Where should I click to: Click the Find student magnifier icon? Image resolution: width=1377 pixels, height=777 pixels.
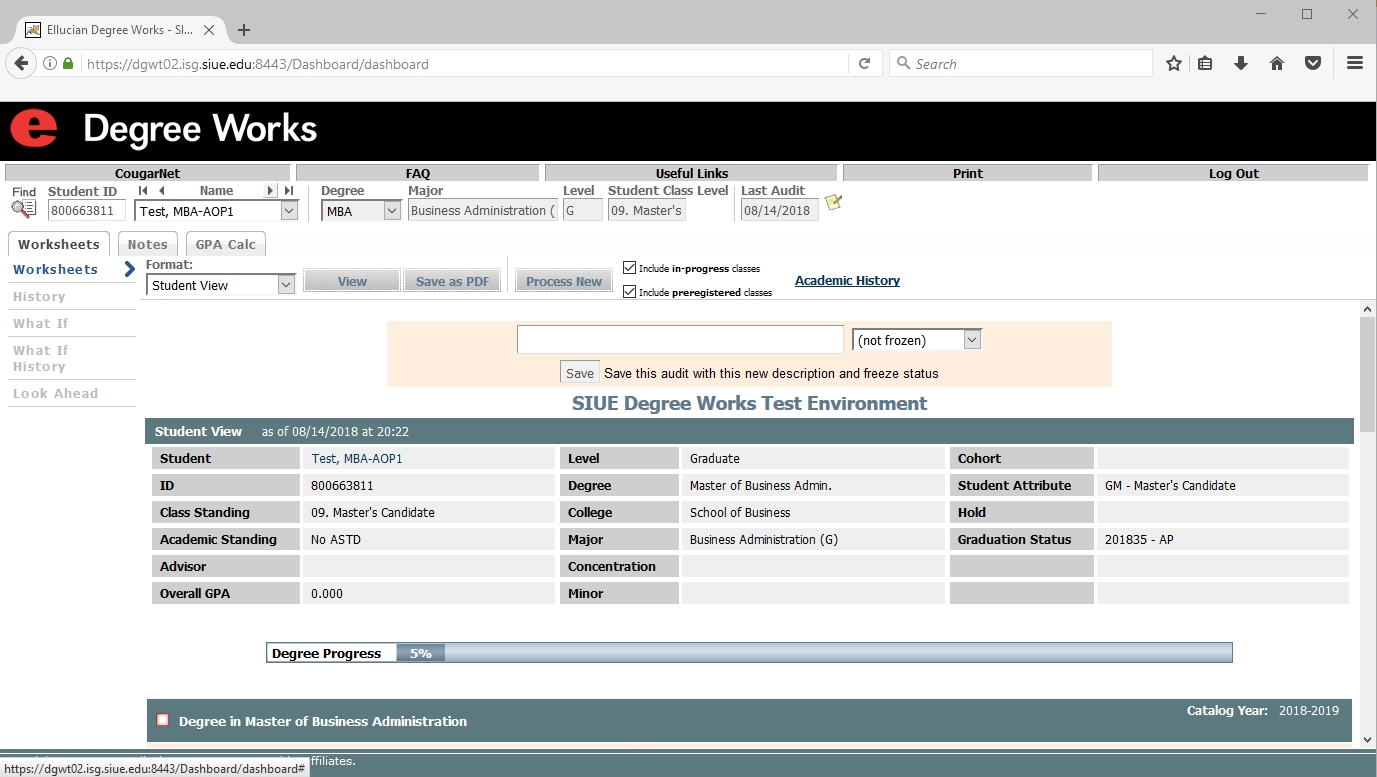pos(23,209)
